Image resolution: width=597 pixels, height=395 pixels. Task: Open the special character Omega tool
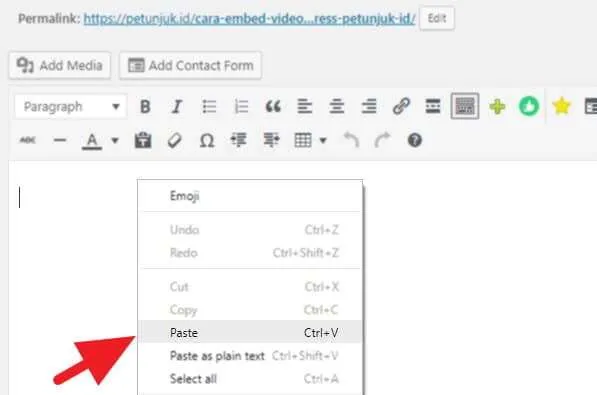coord(207,141)
